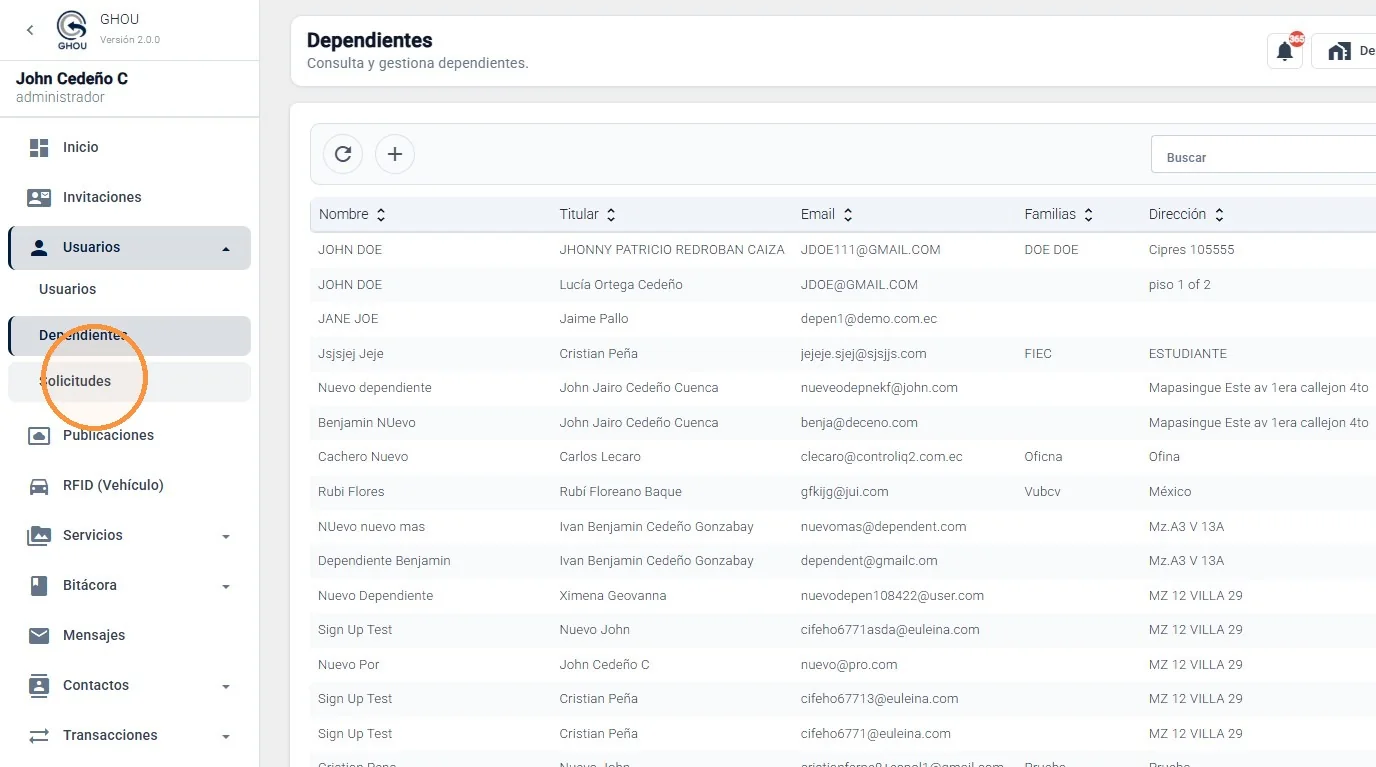Screen dimensions: 1376x767
Task: Click the Usuarios person icon
Action: (x=39, y=248)
